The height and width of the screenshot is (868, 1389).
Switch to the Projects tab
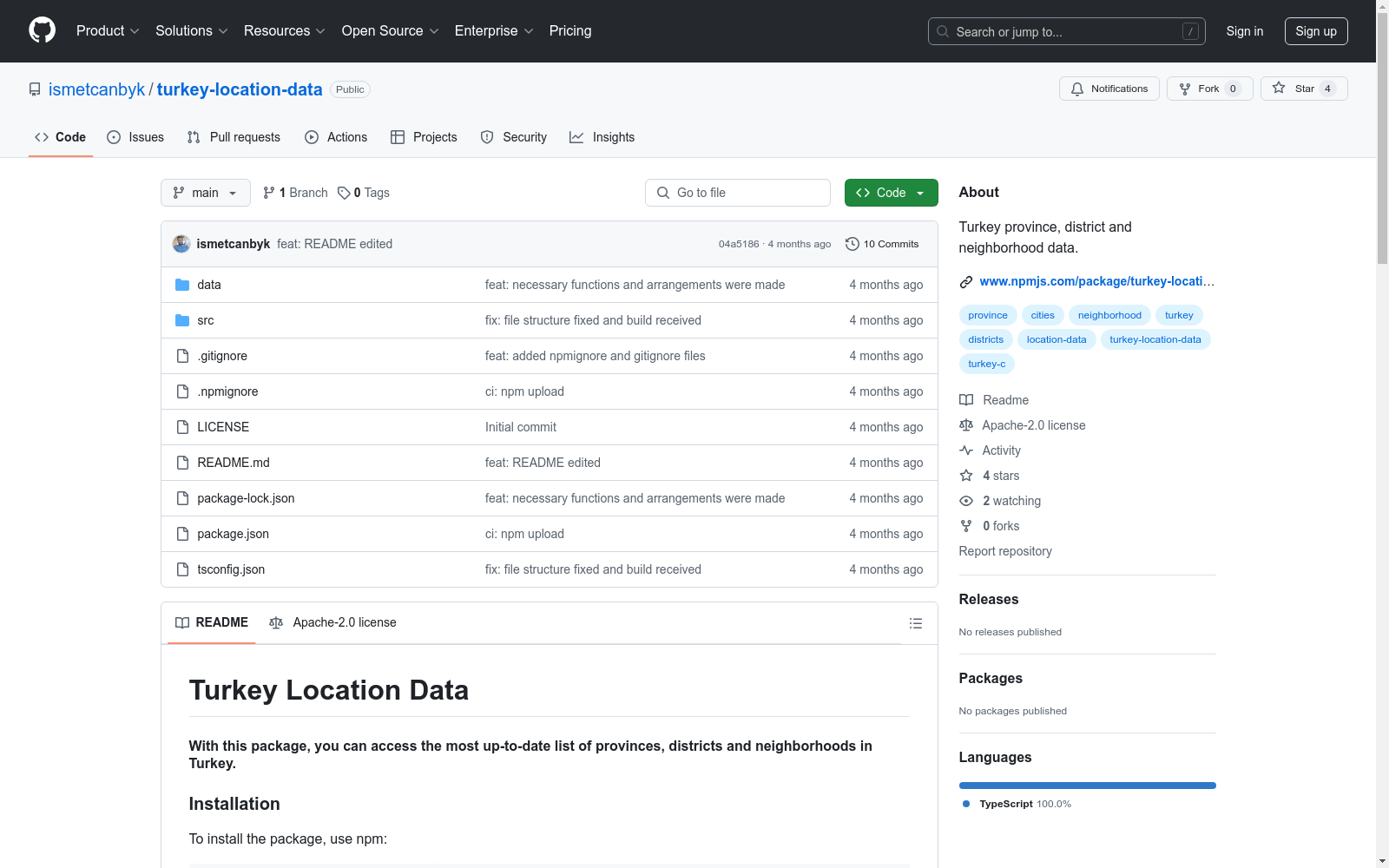(x=424, y=137)
